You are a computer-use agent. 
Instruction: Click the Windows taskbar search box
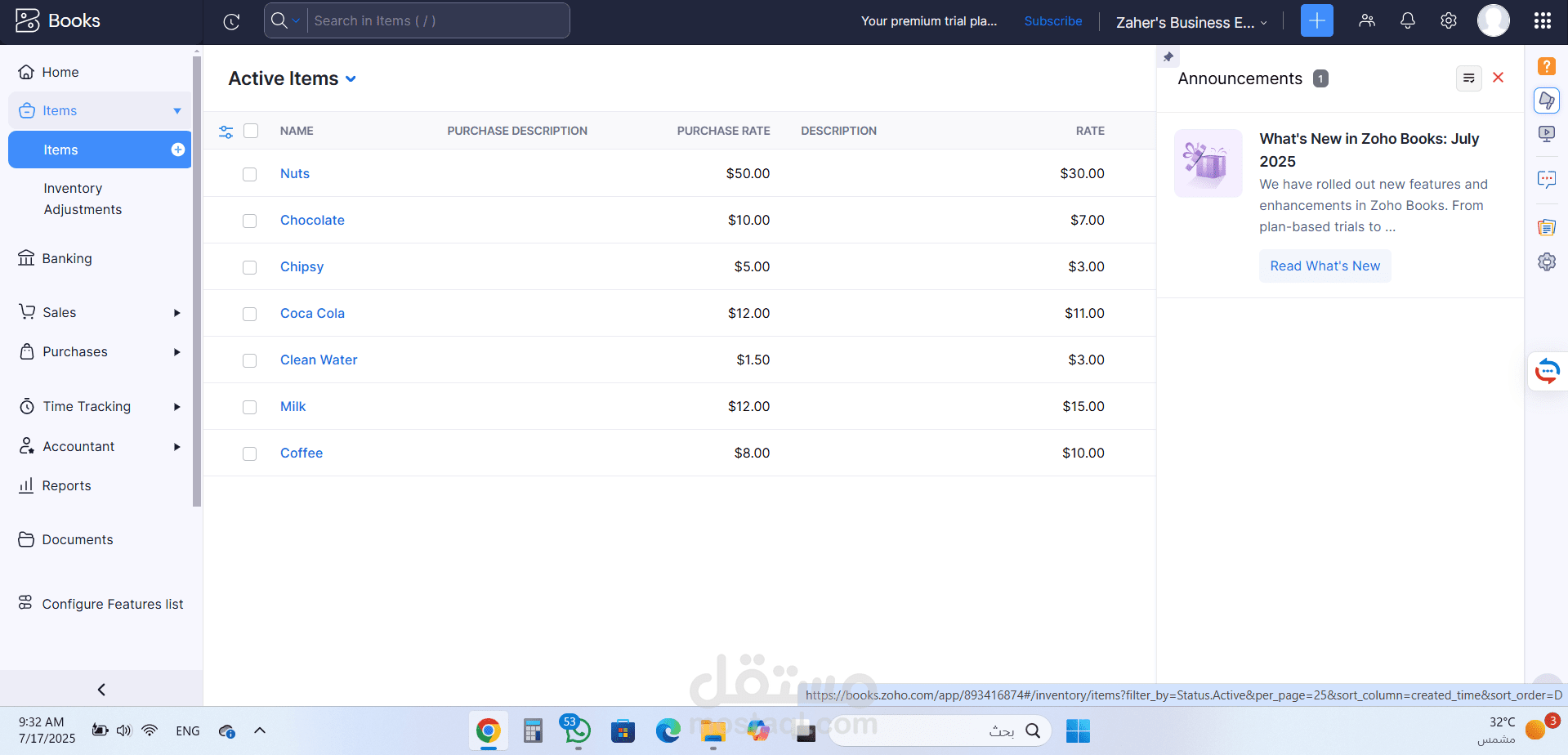click(x=940, y=730)
